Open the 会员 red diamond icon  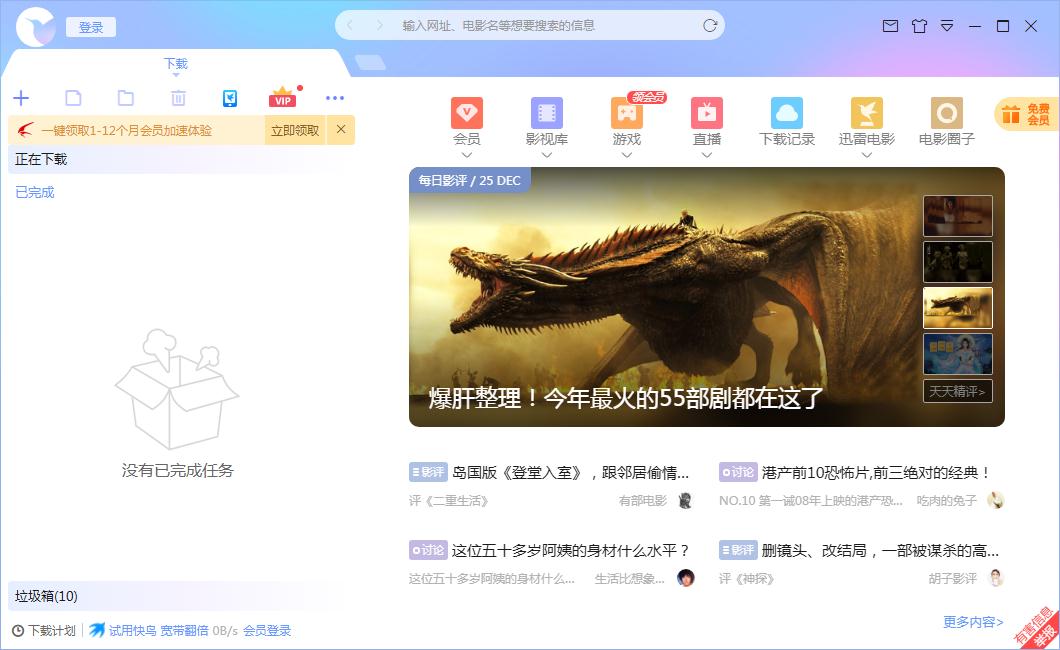(x=466, y=113)
